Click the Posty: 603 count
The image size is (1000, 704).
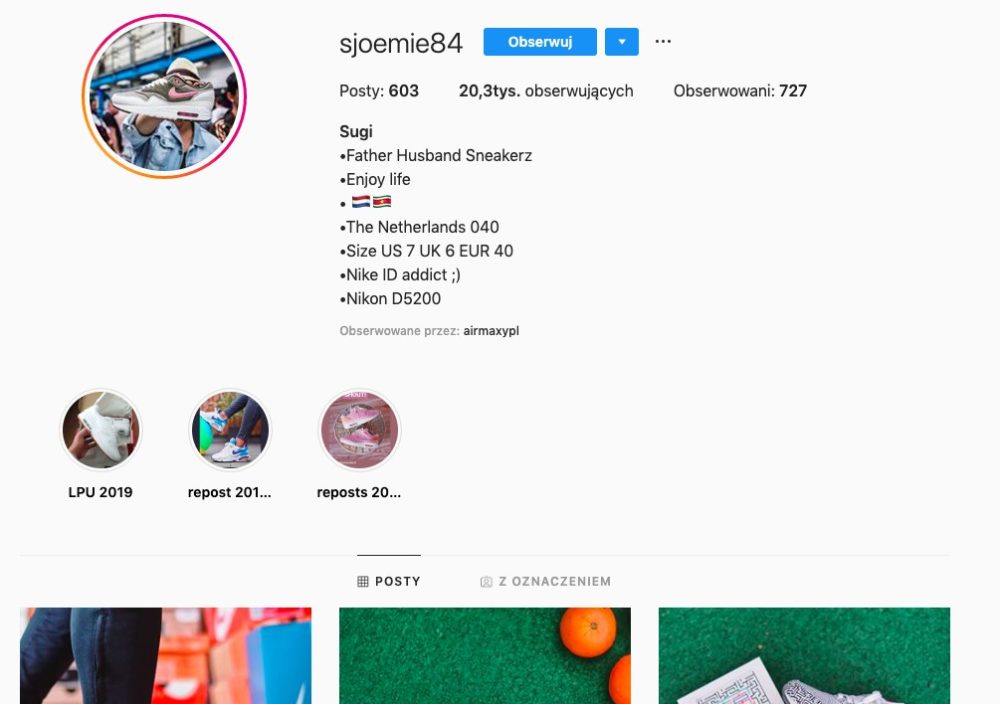[x=379, y=91]
